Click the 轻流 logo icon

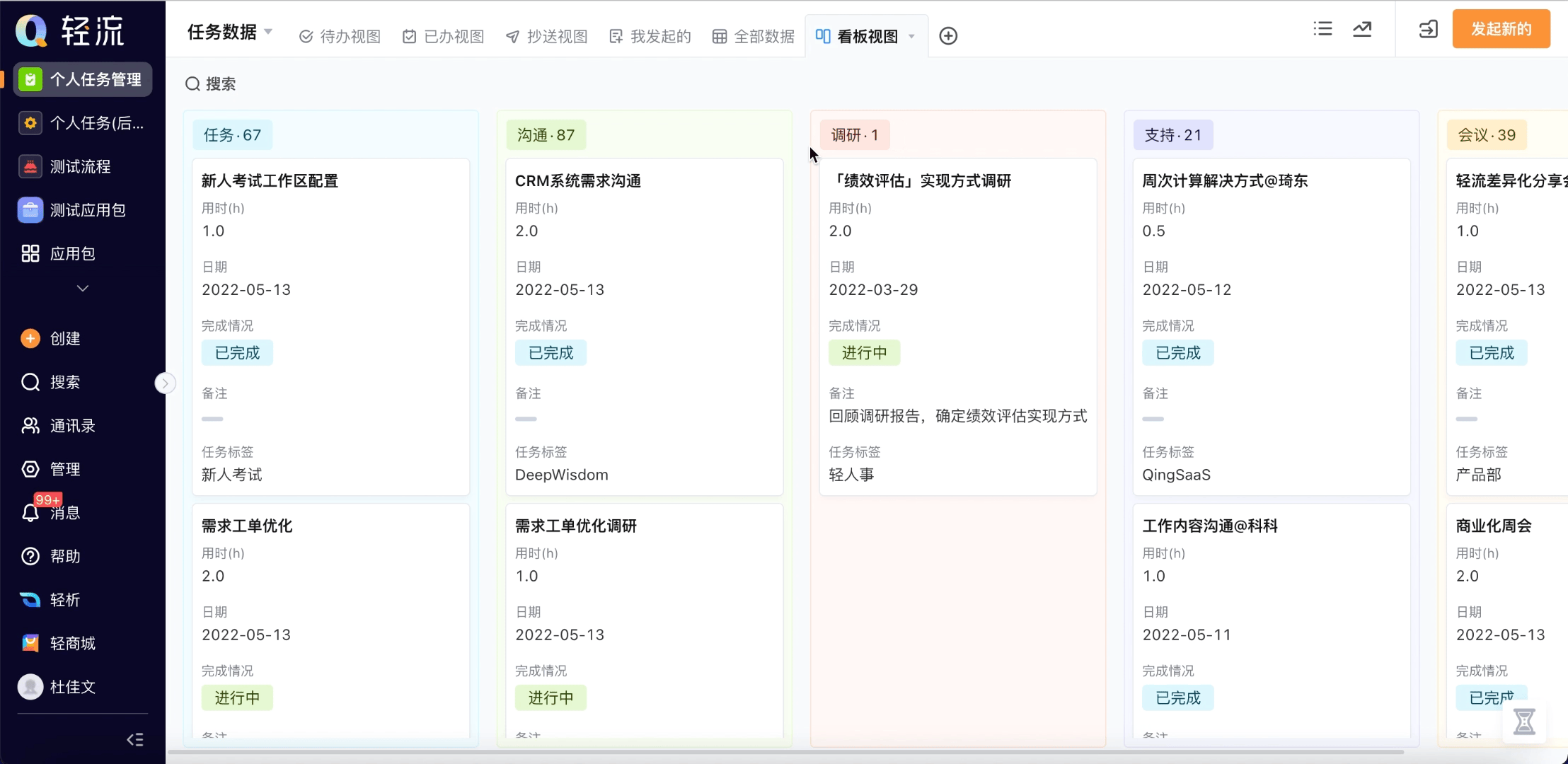pyautogui.click(x=32, y=30)
